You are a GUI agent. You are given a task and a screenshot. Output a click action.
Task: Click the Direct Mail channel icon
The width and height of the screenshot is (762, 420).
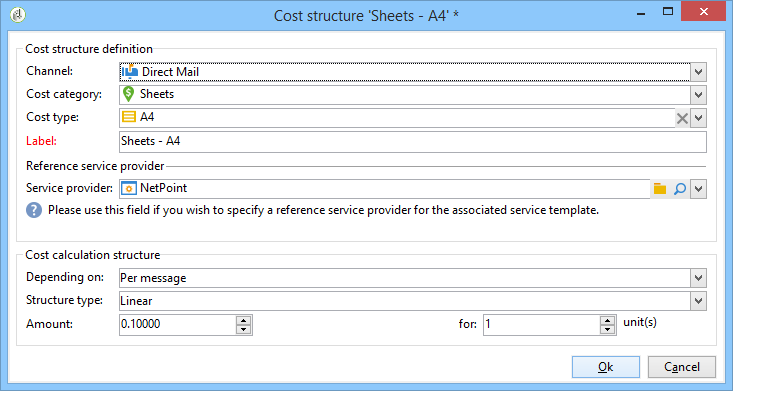point(129,71)
